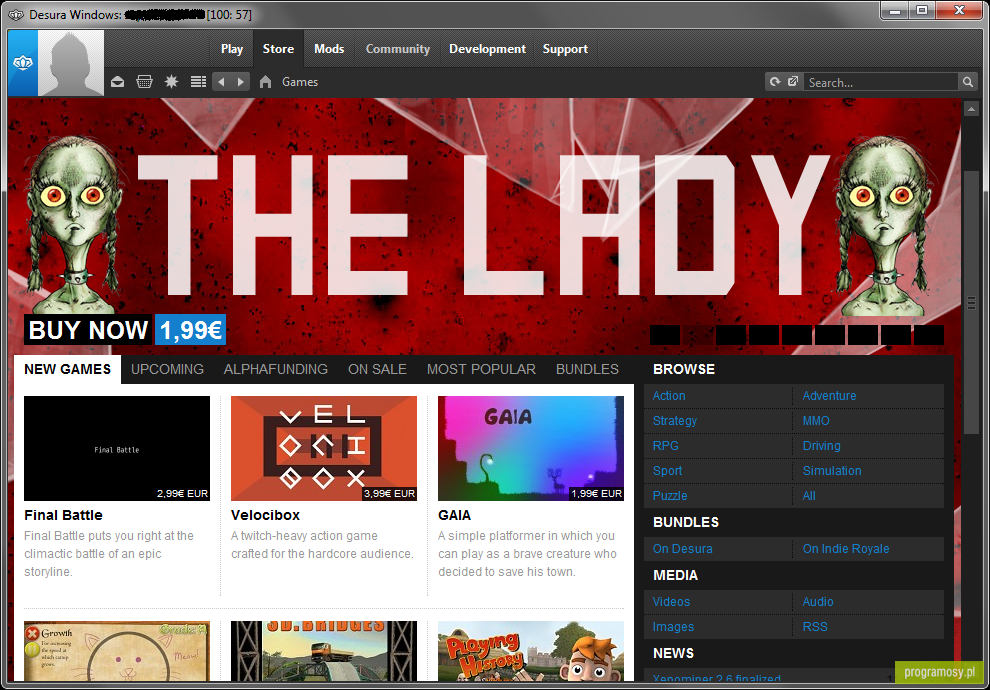Open the Videos media link
Screen dimensions: 990x690
click(671, 602)
